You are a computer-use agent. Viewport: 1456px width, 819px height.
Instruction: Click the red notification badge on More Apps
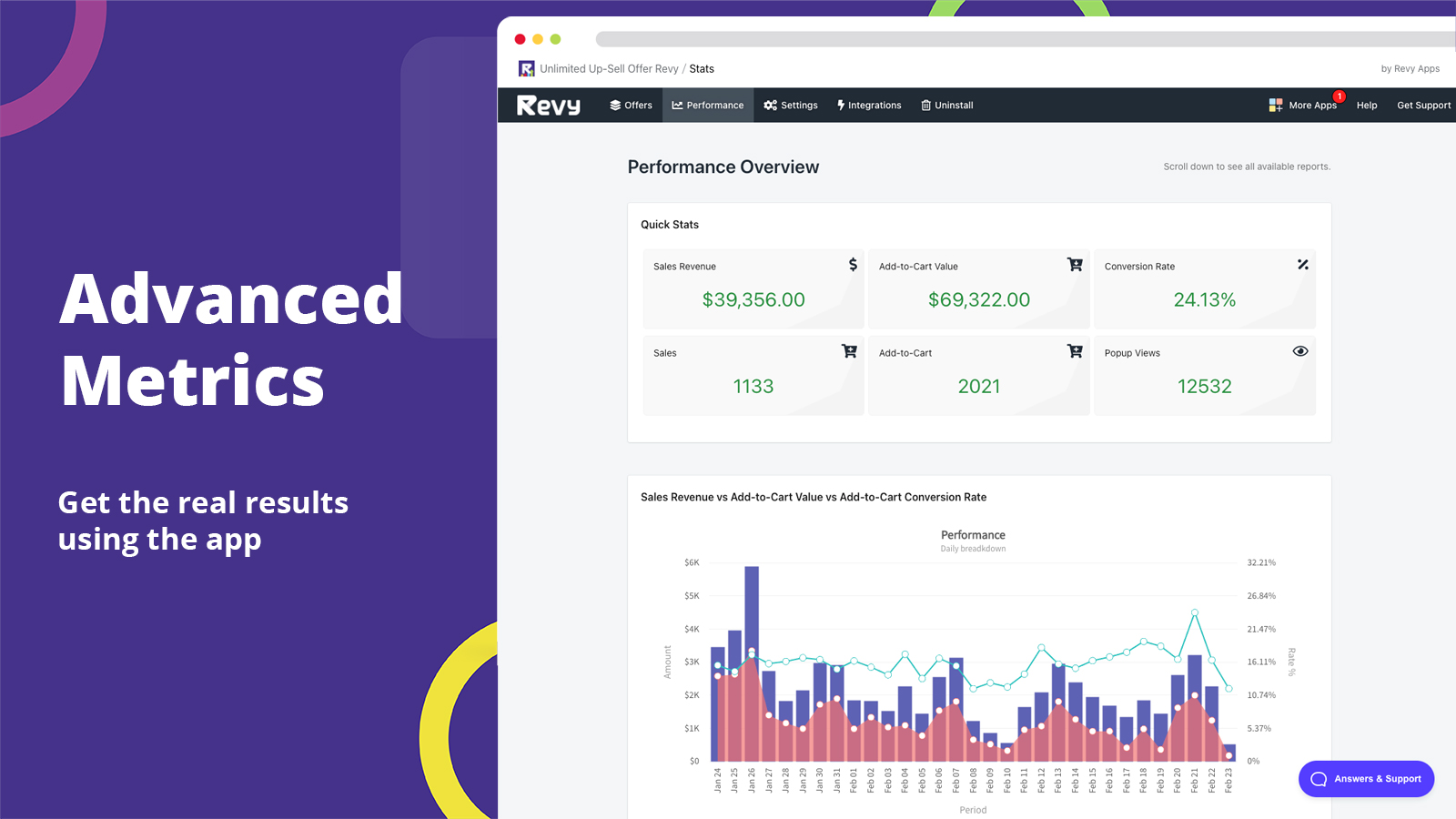pos(1340,96)
